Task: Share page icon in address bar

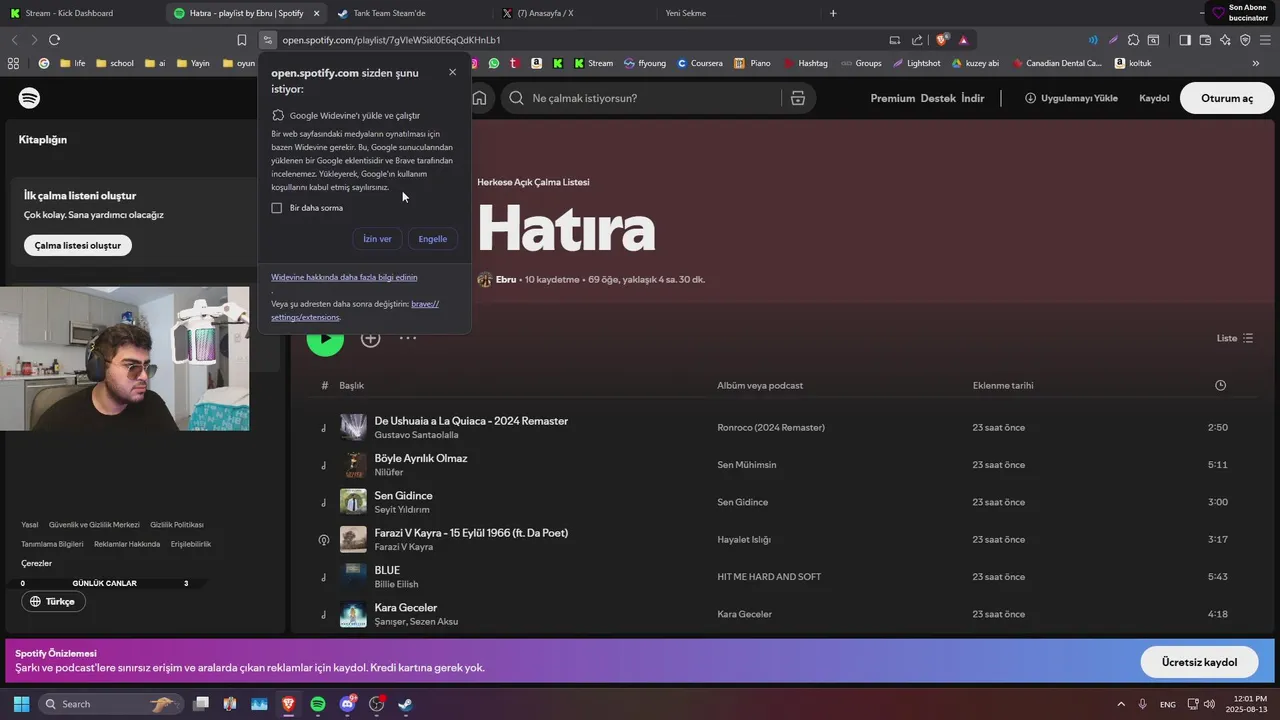Action: [x=917, y=40]
